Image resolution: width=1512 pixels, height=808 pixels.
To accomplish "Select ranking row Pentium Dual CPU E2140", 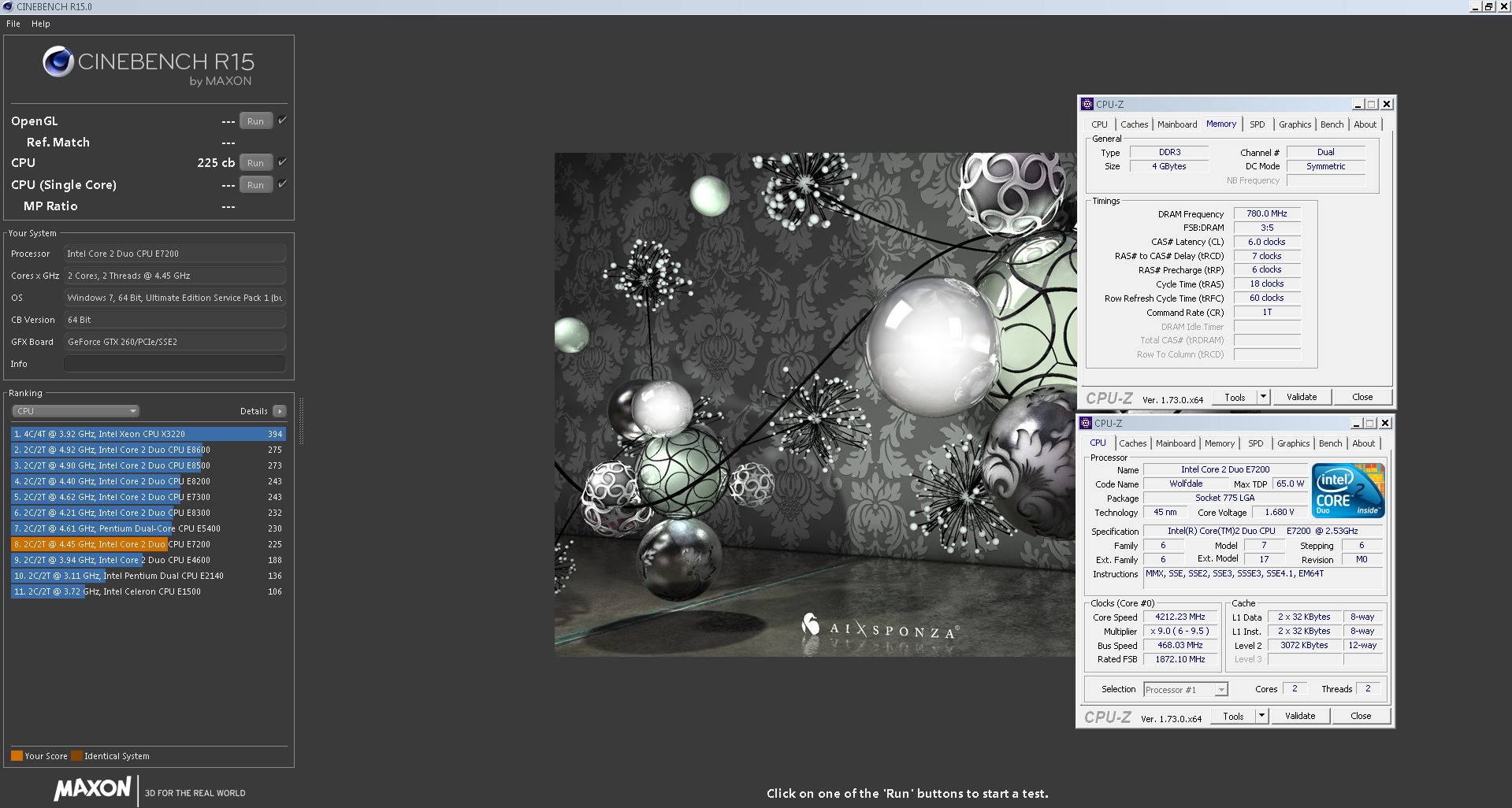I will 148,576.
